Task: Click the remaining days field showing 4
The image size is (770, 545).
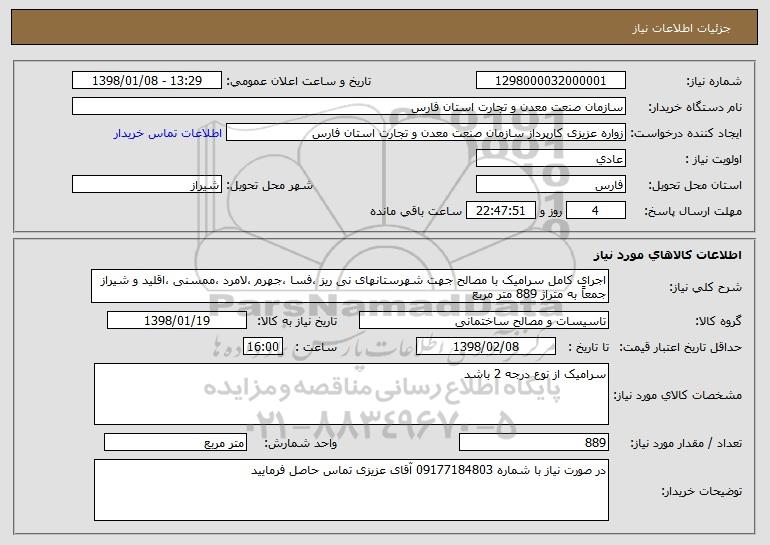Action: [x=596, y=211]
